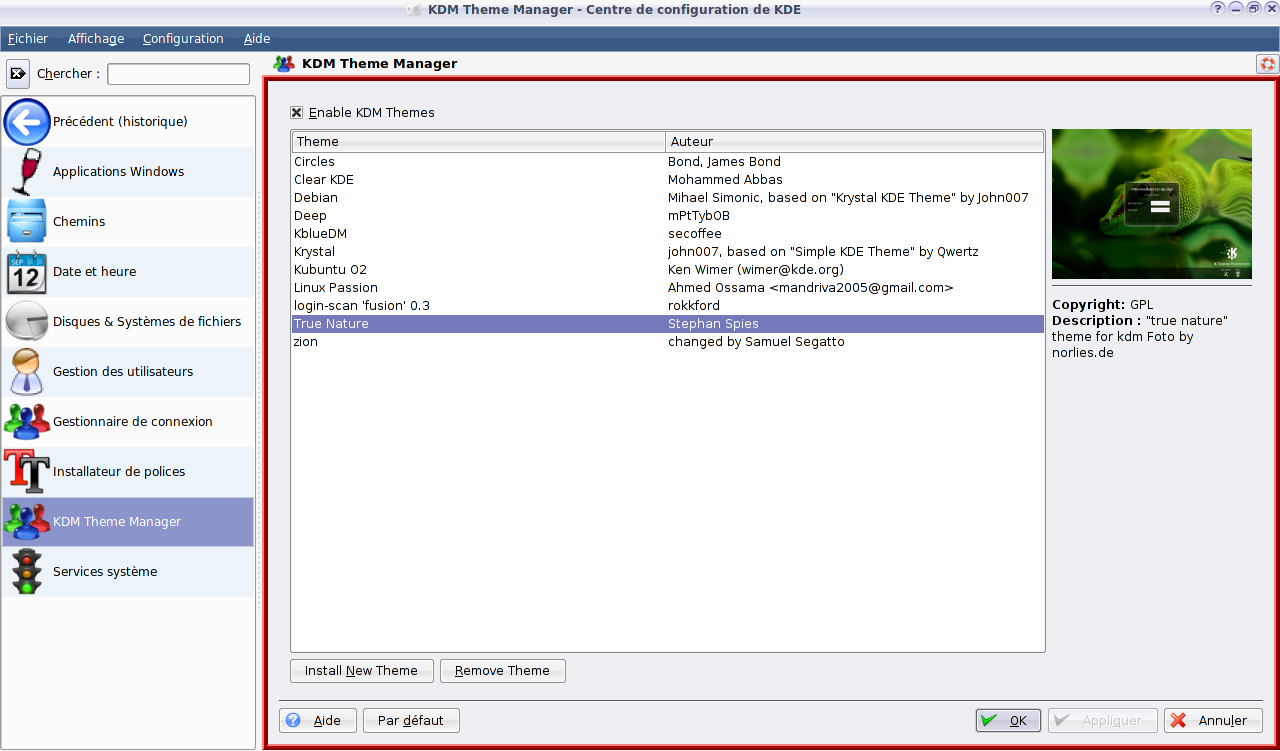Open Applications Windows wine glass icon
Viewport: 1280px width, 751px height.
pos(27,172)
